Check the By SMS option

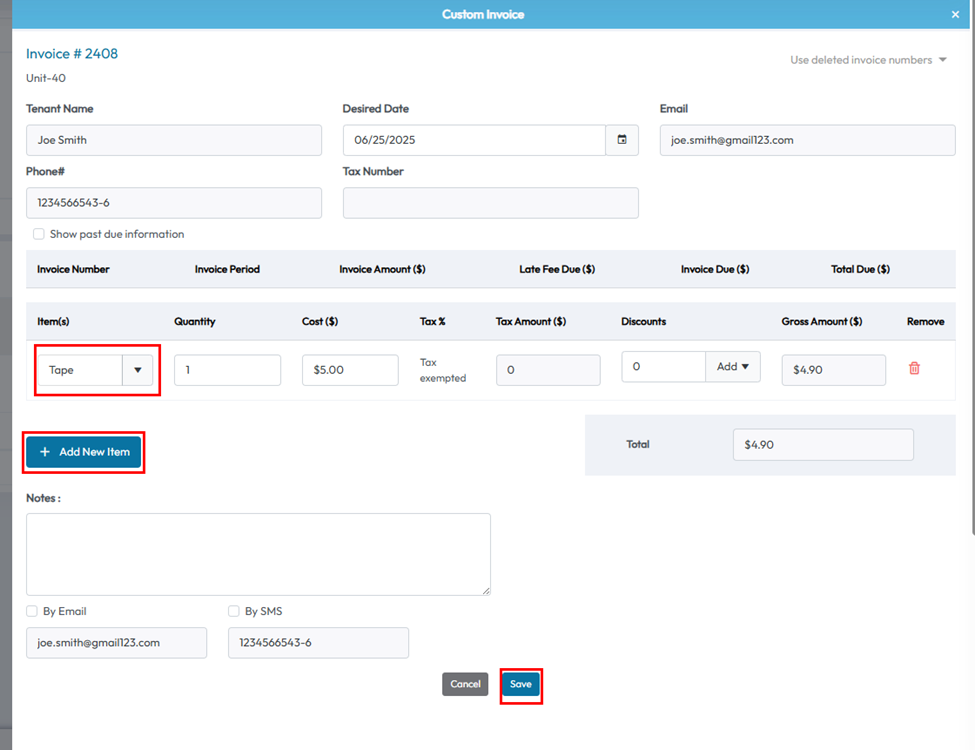(234, 611)
